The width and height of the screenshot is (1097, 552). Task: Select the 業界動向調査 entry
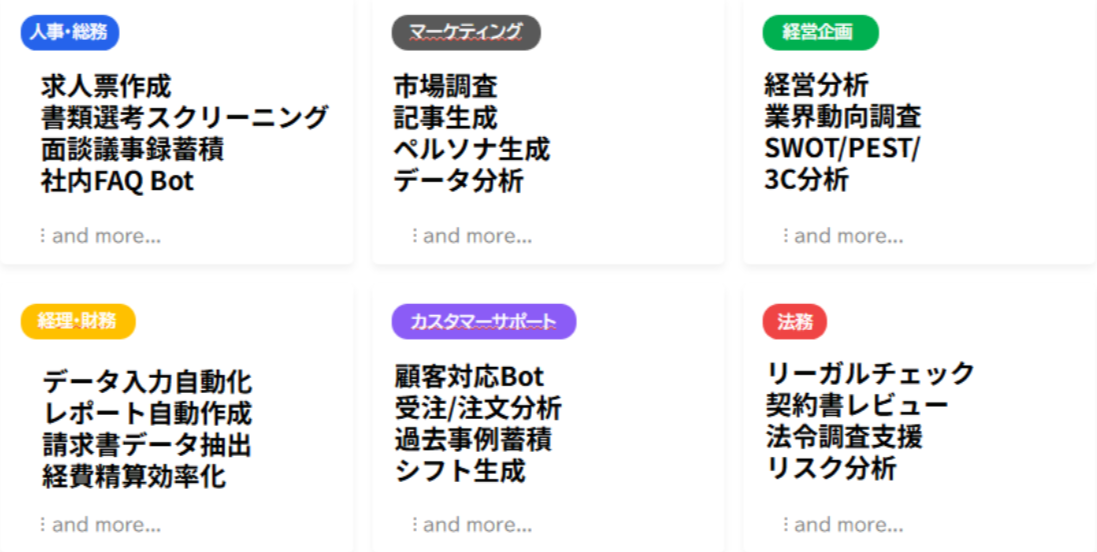pos(842,117)
